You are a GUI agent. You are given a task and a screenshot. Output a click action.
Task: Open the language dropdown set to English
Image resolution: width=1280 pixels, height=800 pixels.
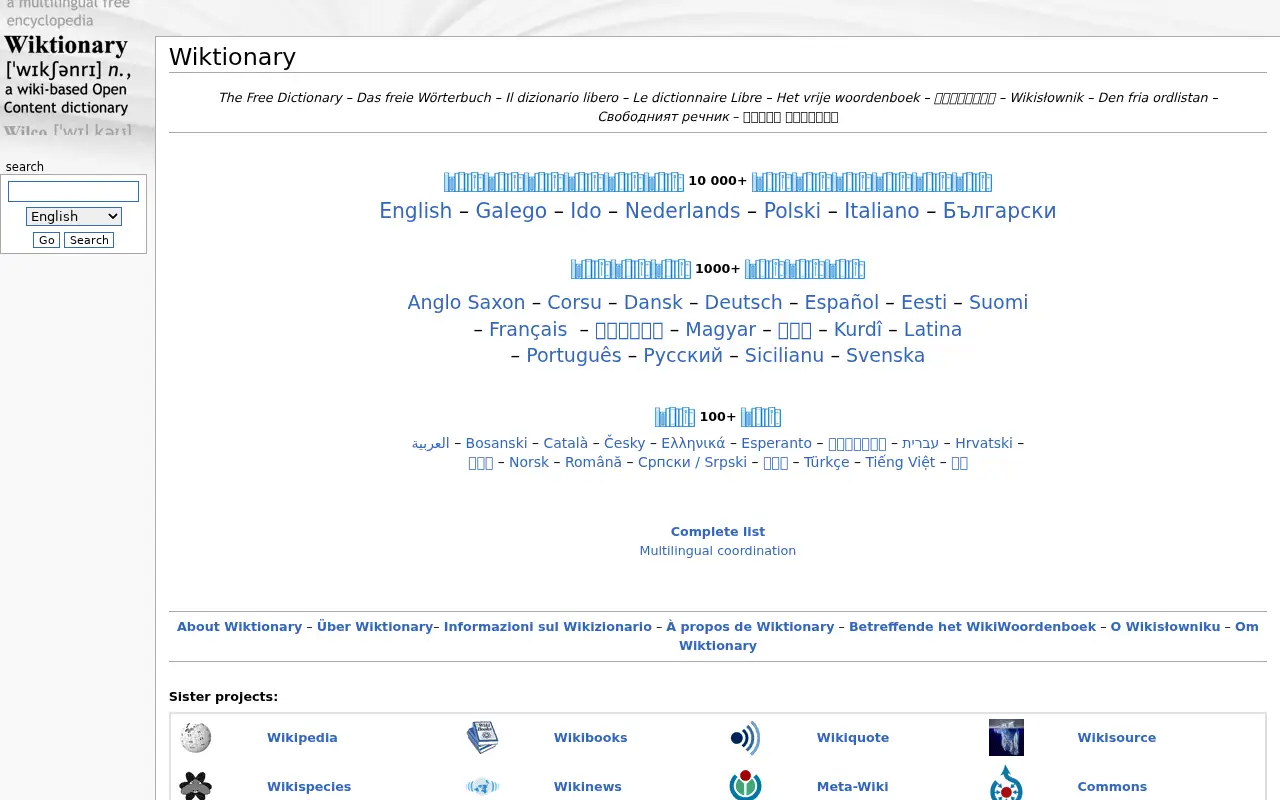pyautogui.click(x=74, y=216)
